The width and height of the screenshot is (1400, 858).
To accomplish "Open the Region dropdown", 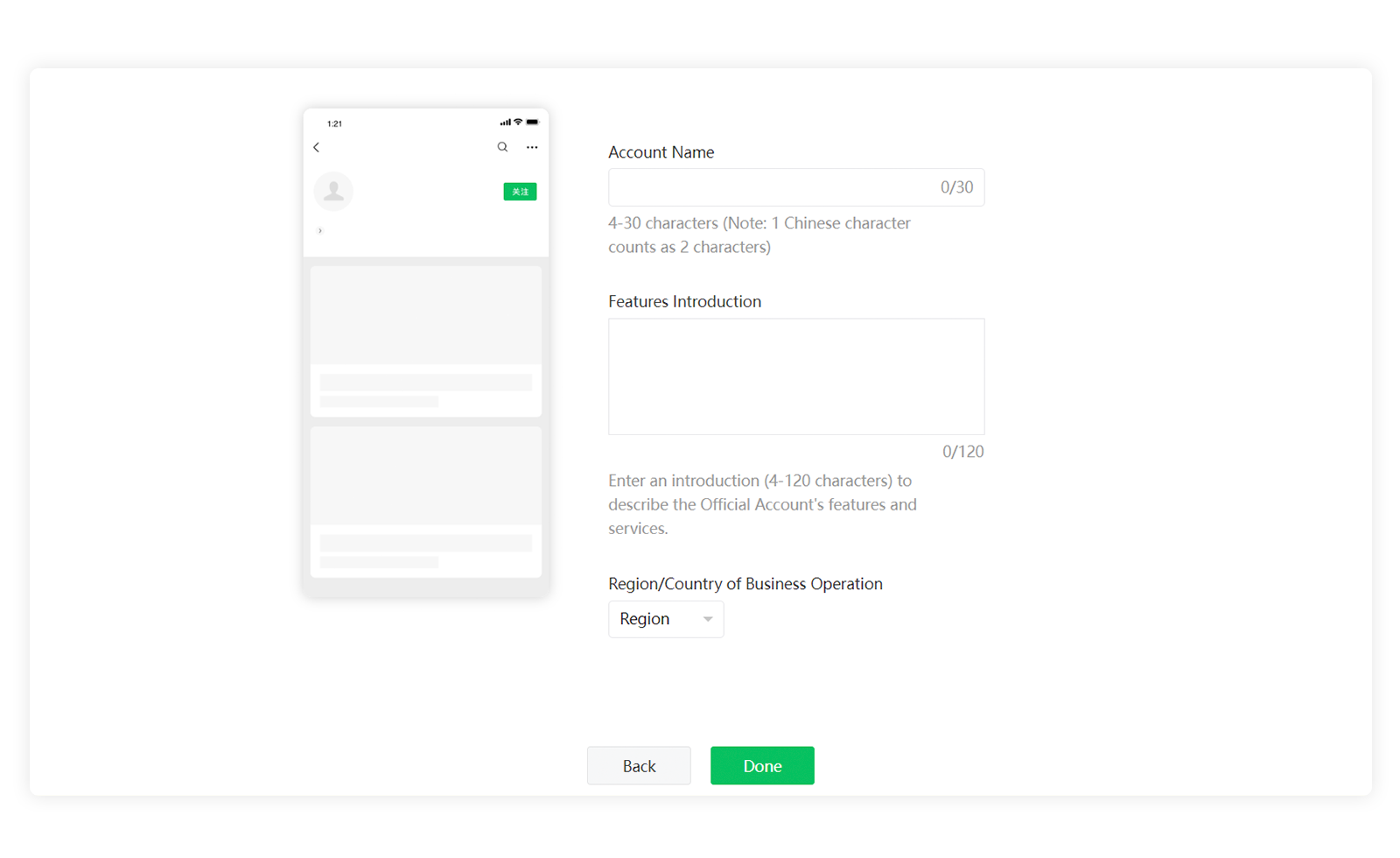I will tap(666, 619).
